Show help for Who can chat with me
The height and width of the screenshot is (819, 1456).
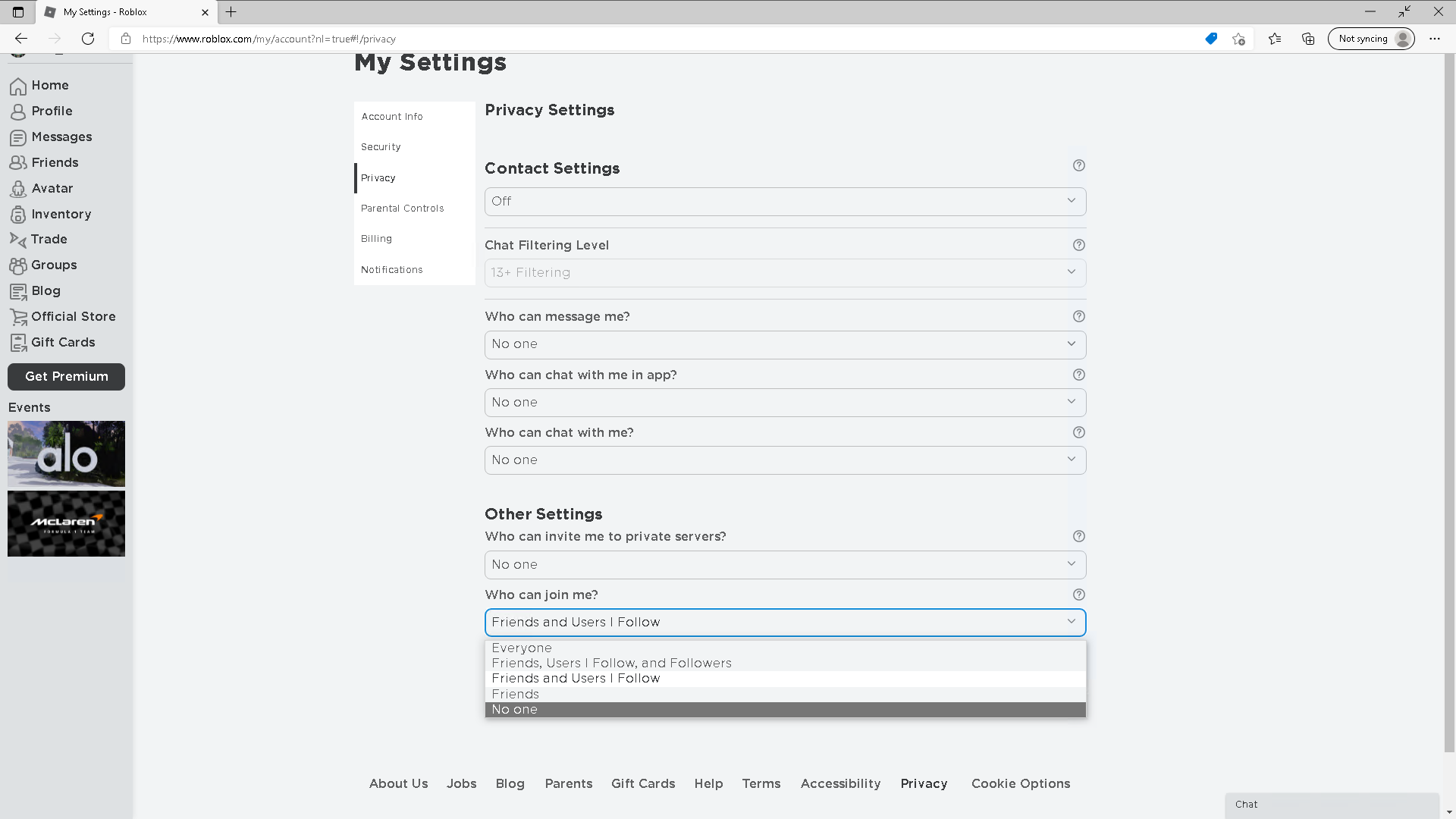(1079, 432)
